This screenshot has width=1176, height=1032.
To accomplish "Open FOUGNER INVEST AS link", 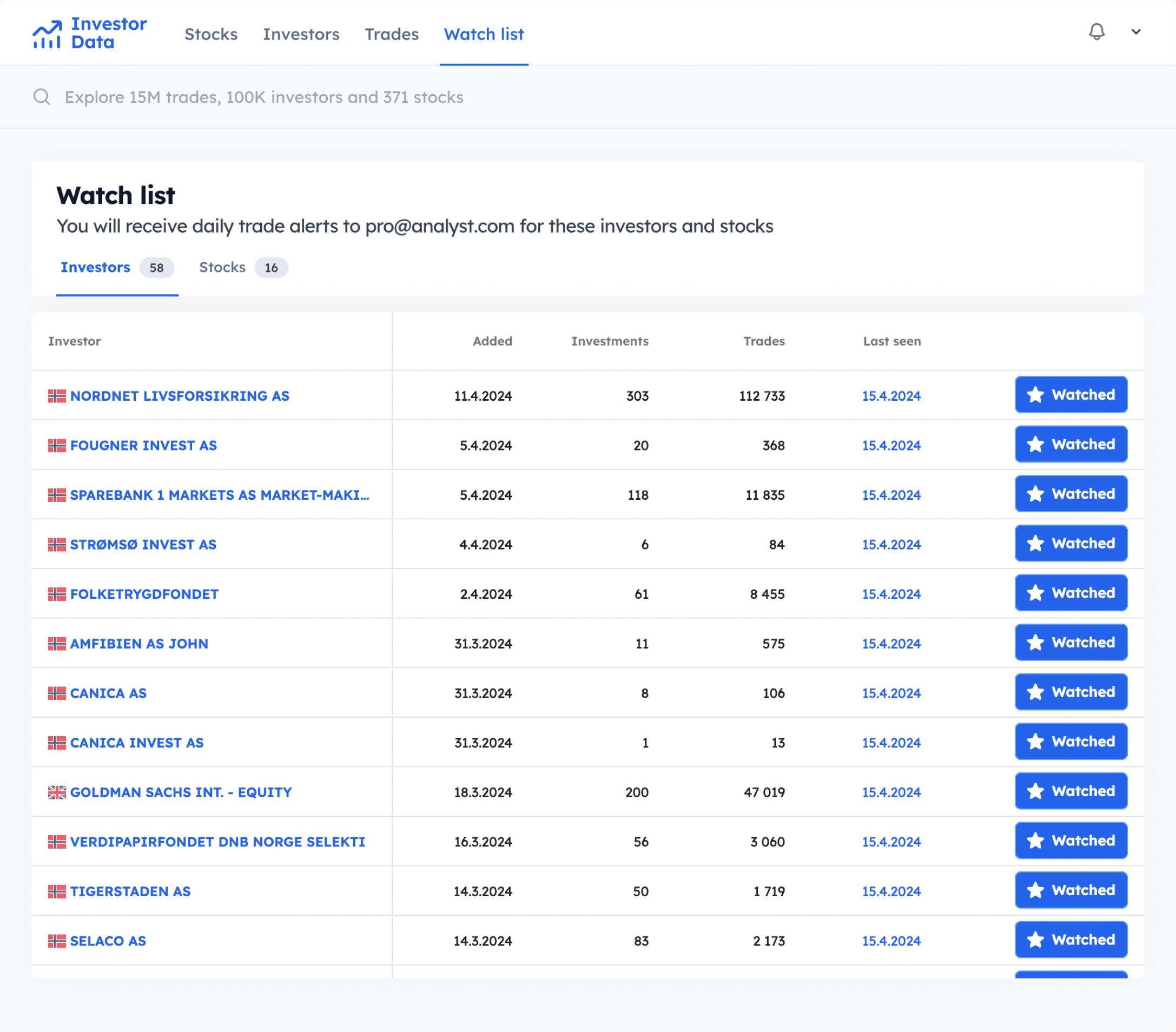I will coord(143,445).
